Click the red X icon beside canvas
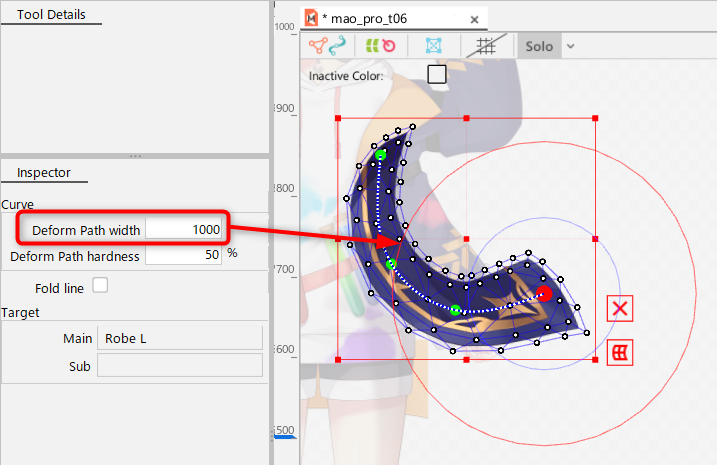Screen dimensions: 717x465 click(620, 308)
